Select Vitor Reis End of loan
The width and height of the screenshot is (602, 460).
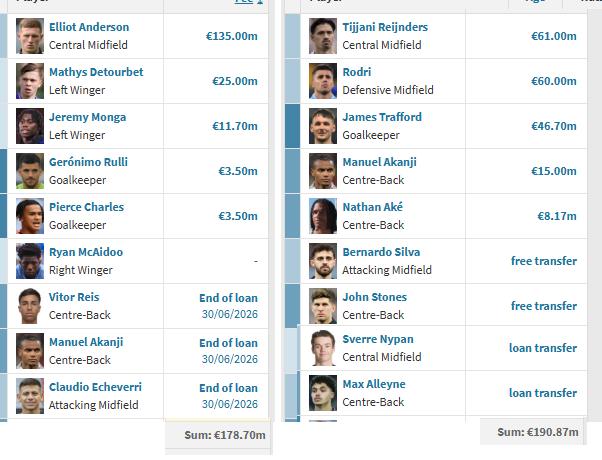tap(228, 298)
